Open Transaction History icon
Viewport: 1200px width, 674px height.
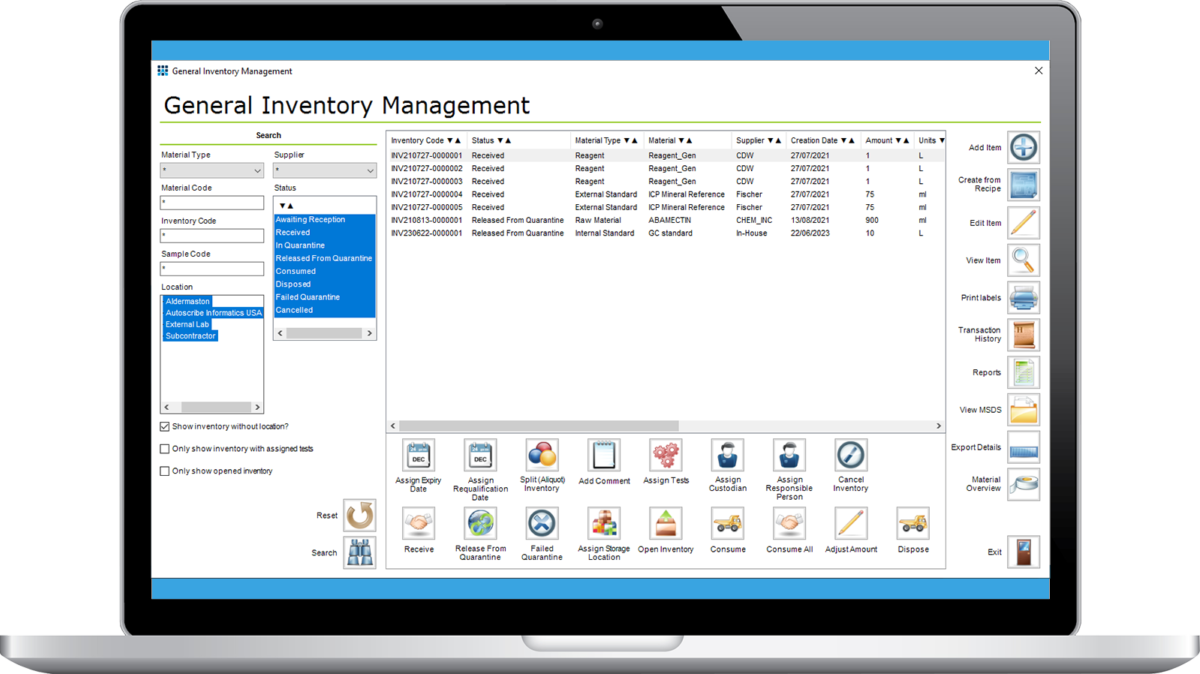[x=1023, y=335]
